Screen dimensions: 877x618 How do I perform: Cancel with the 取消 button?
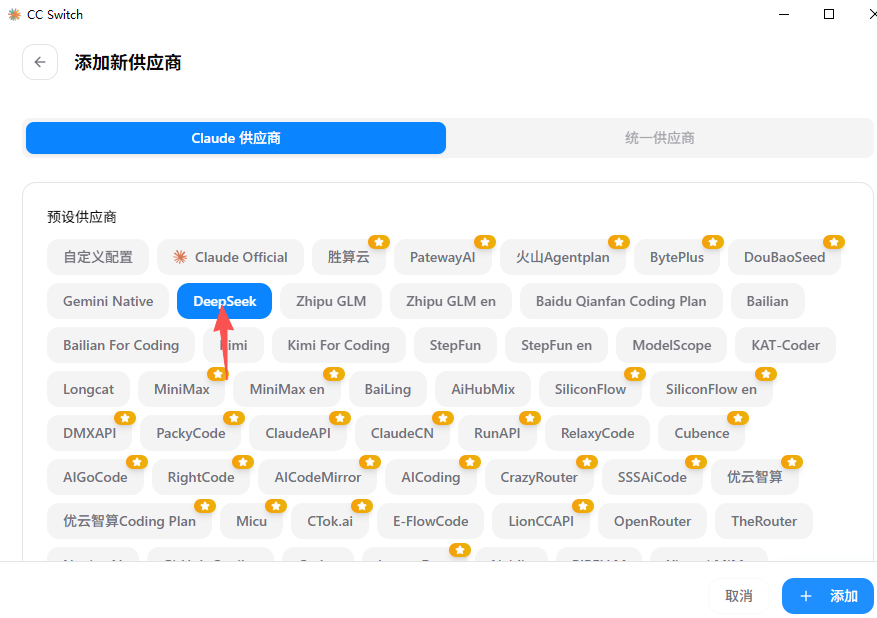tap(738, 596)
